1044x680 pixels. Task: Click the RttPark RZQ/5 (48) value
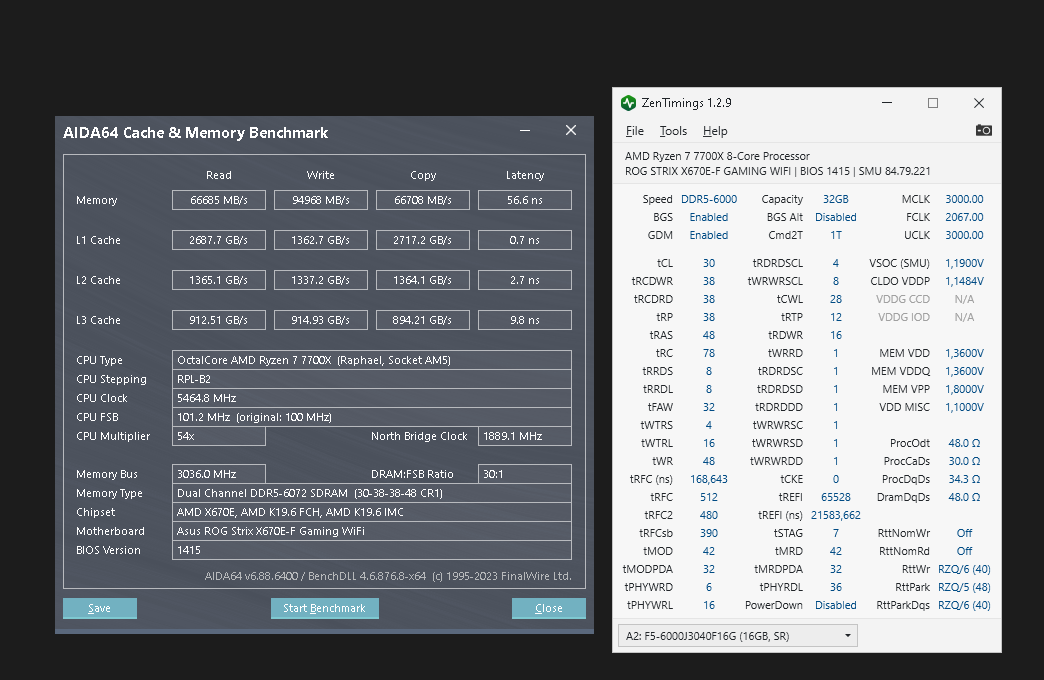coord(964,587)
